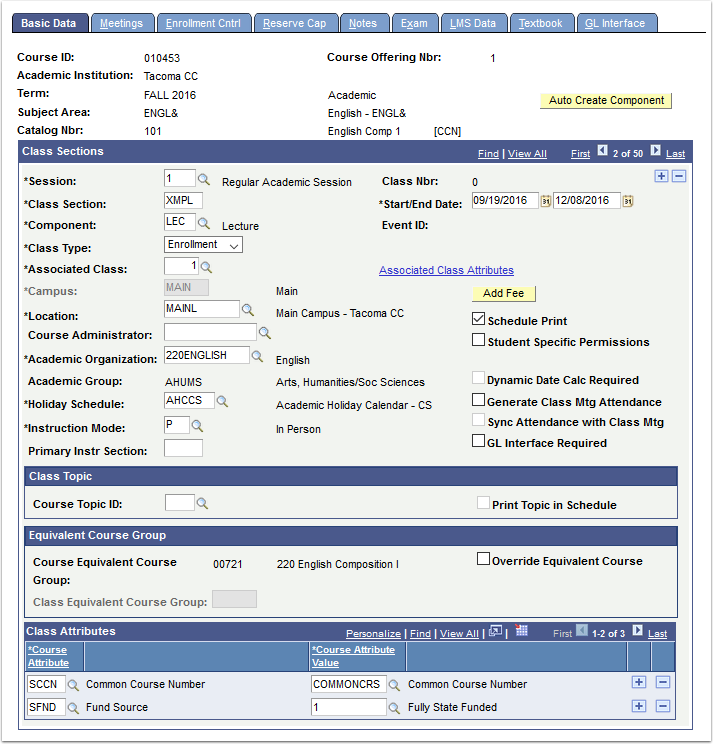Open the SFND course attribute lookup

pos(73,708)
